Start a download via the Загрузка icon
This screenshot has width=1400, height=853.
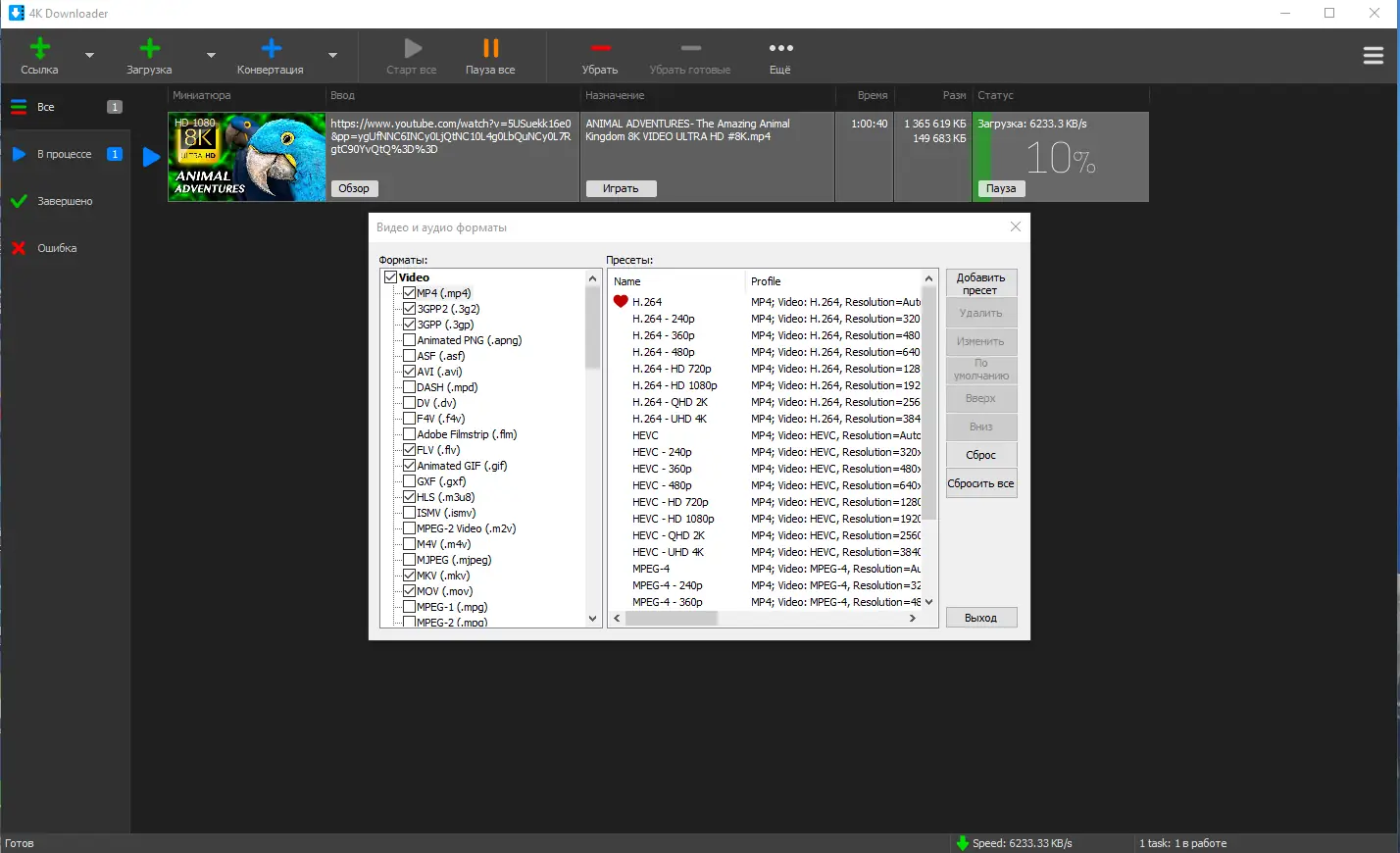click(x=149, y=46)
